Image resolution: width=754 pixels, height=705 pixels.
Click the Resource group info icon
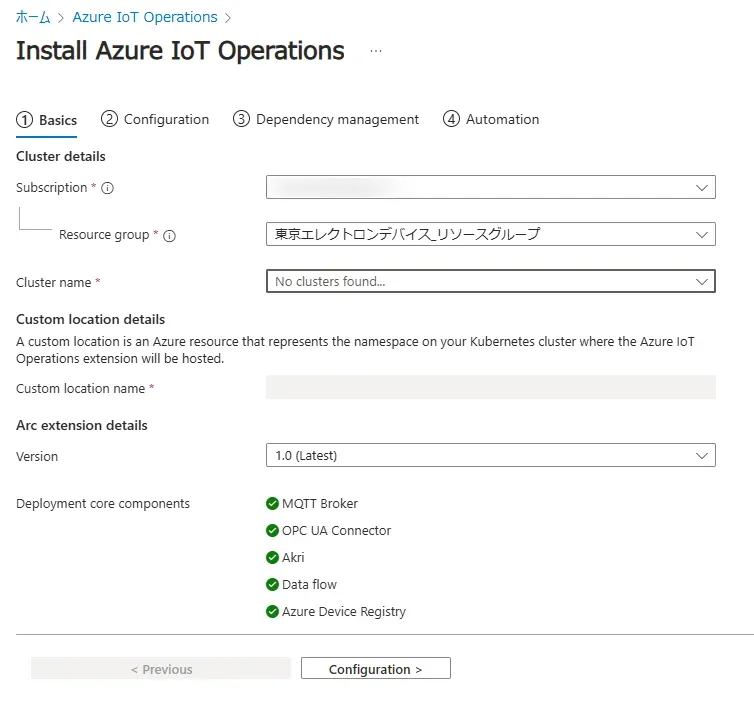click(169, 236)
